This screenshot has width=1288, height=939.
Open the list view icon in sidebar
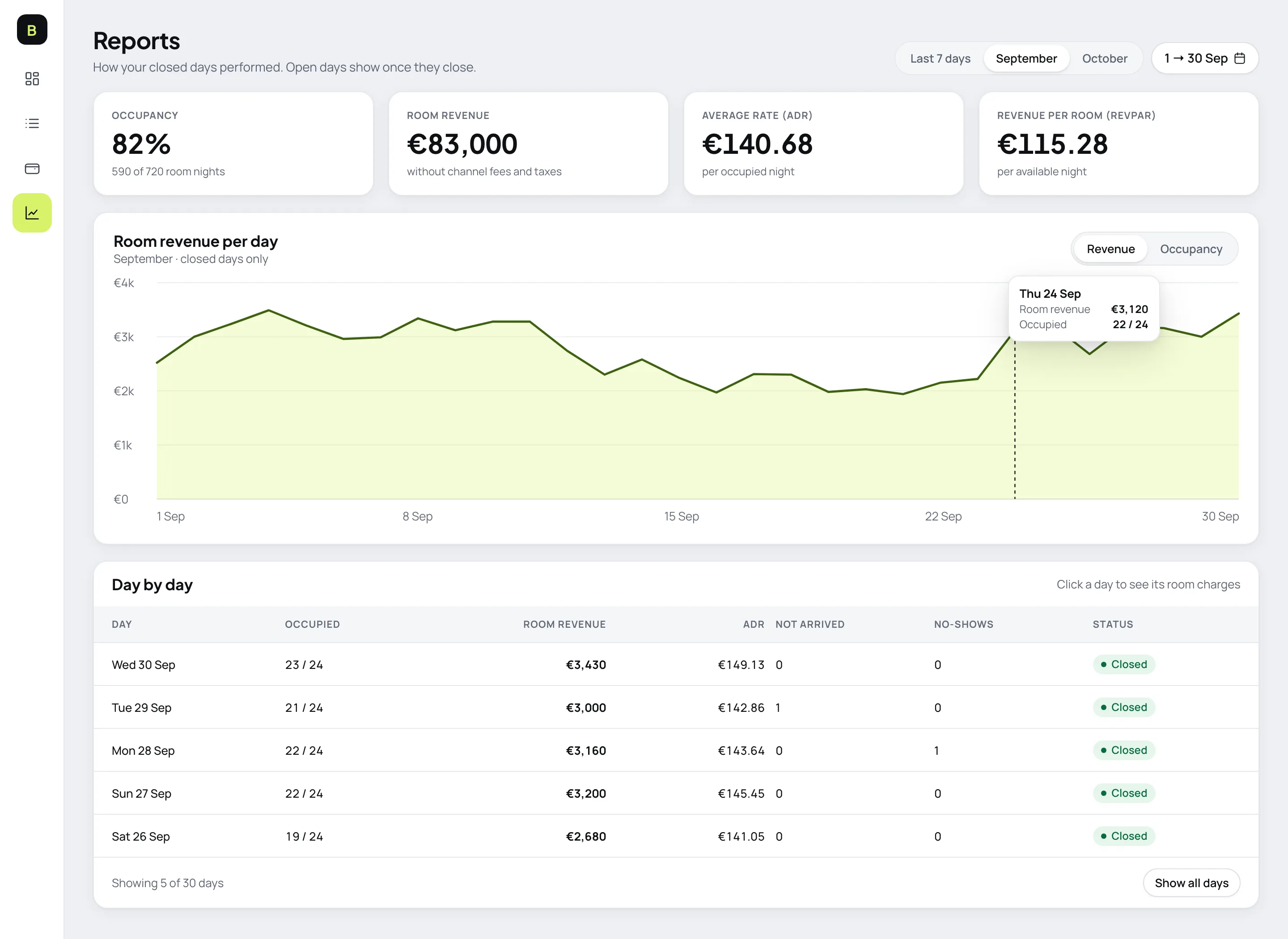click(32, 123)
